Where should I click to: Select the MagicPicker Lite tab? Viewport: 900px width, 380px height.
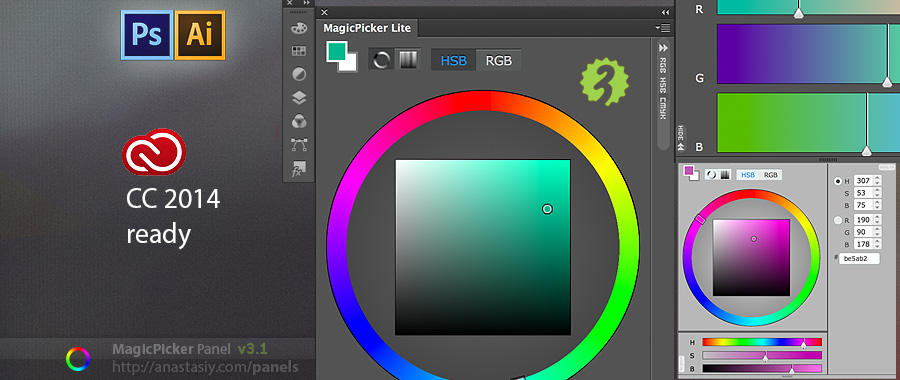pos(367,28)
